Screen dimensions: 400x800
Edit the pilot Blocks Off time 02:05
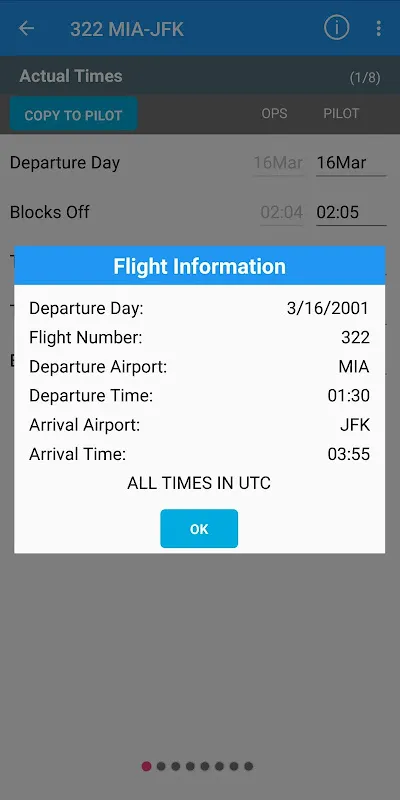[x=351, y=212]
